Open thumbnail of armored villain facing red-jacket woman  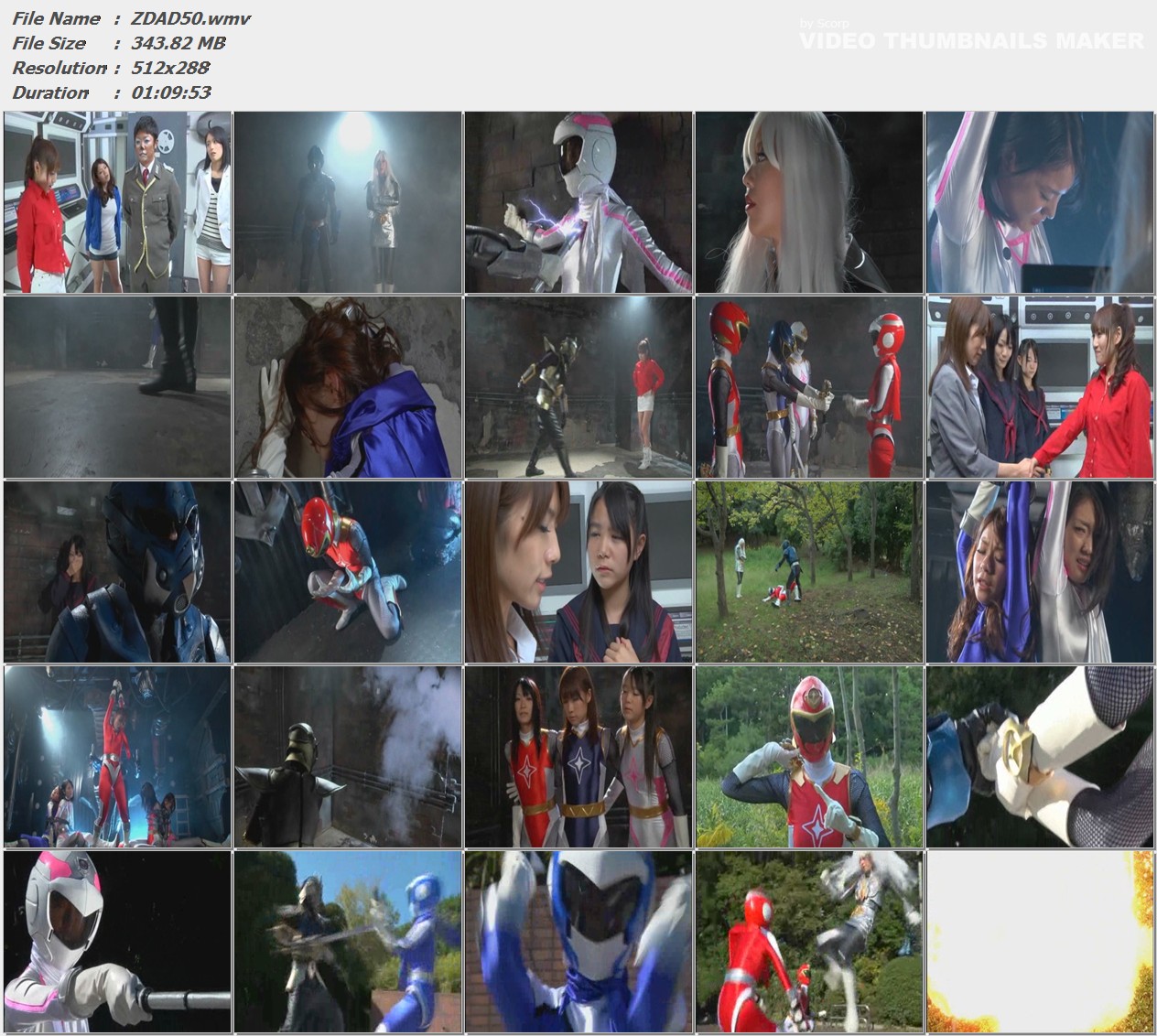[579, 387]
